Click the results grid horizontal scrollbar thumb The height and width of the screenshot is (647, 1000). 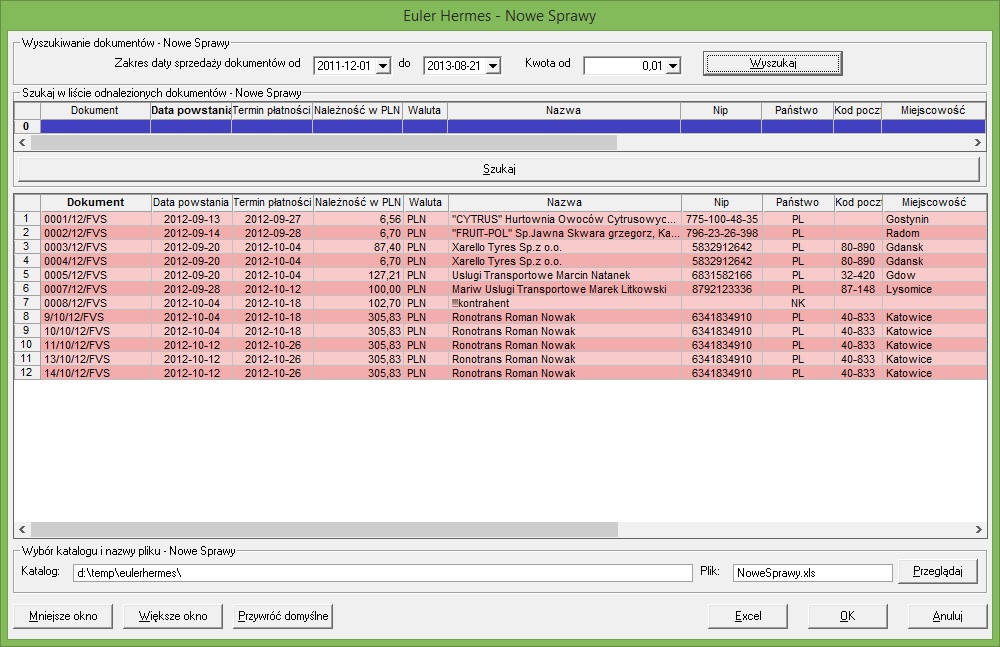click(x=324, y=529)
